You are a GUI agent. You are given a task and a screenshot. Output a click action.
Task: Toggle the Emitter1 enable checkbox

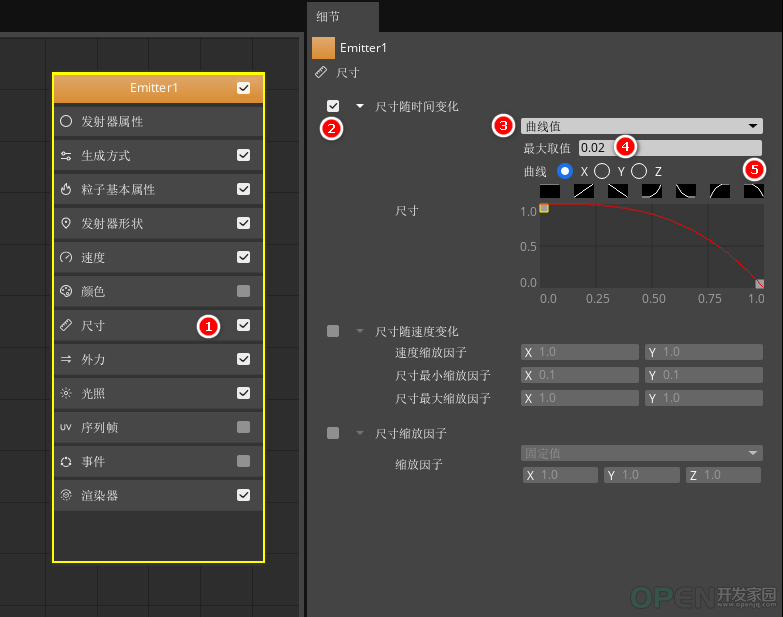point(243,88)
